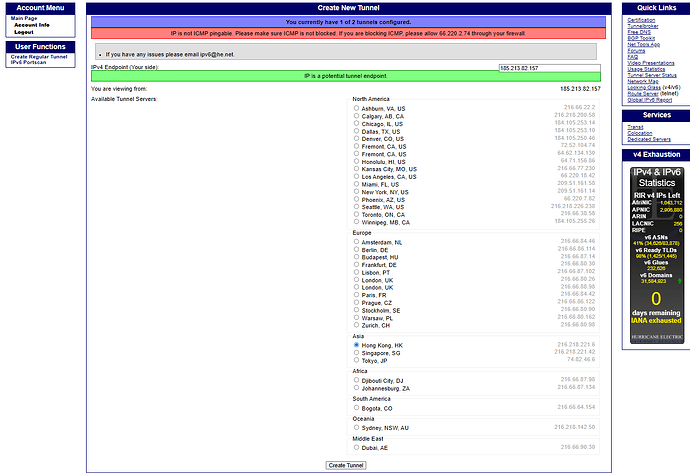The width and height of the screenshot is (690, 473).
Task: Select Prague, CZ radio button
Action: tap(356, 302)
